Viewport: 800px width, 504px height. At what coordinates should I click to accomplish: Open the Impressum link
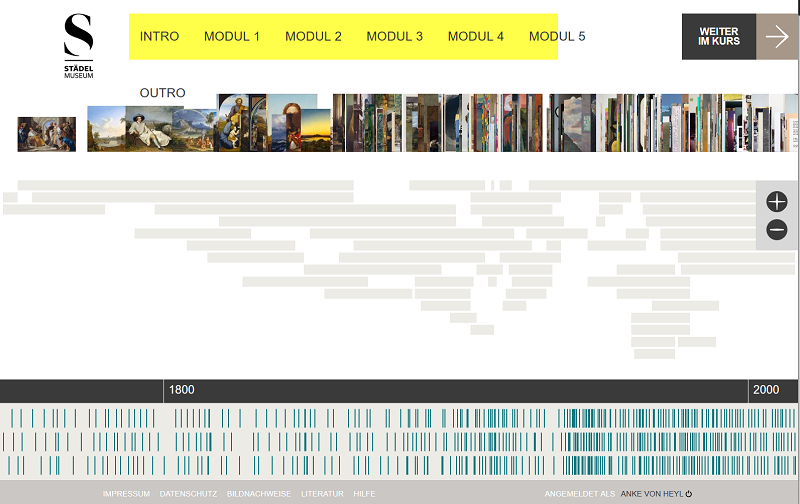(x=126, y=494)
